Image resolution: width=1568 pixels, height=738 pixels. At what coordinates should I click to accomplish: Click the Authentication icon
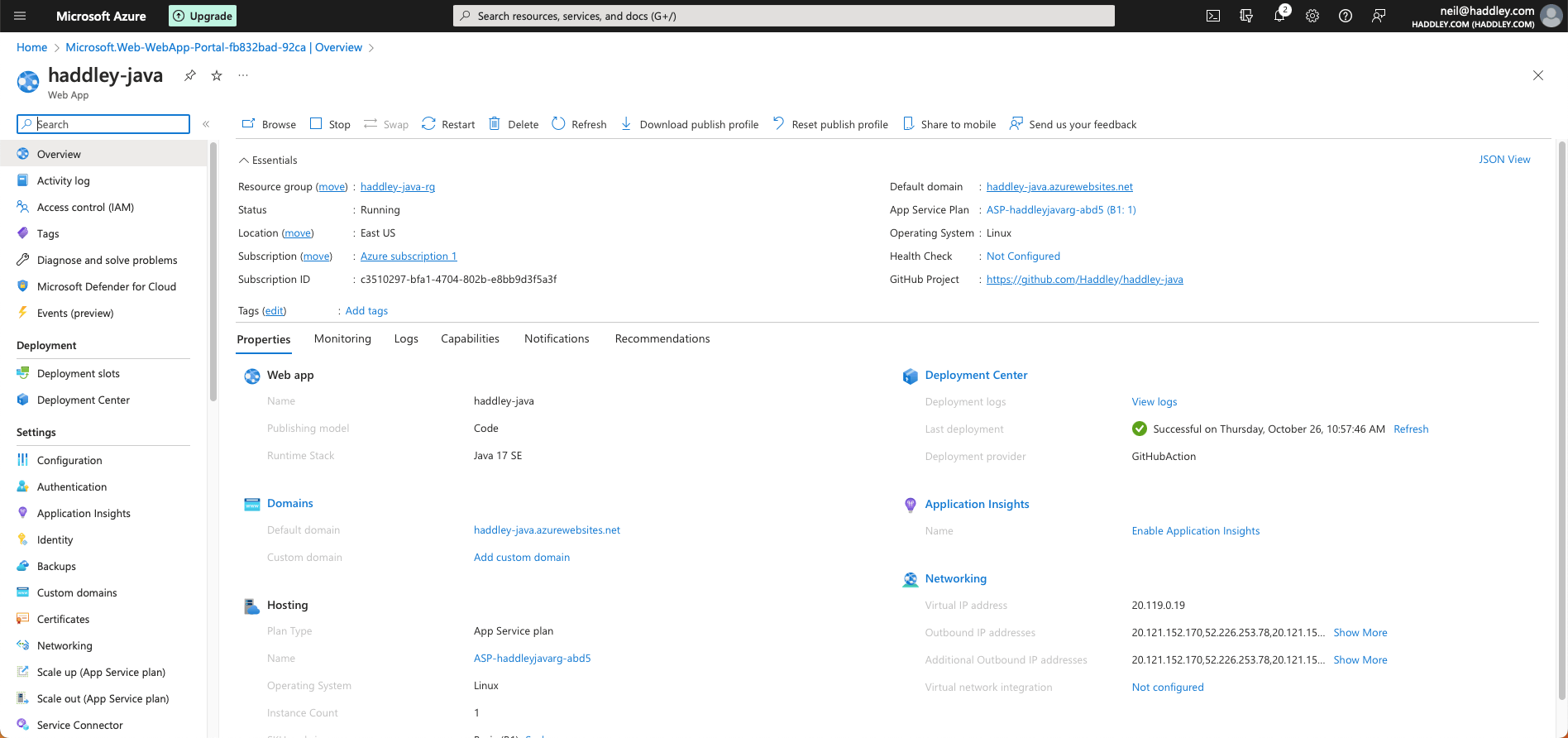tap(23, 486)
